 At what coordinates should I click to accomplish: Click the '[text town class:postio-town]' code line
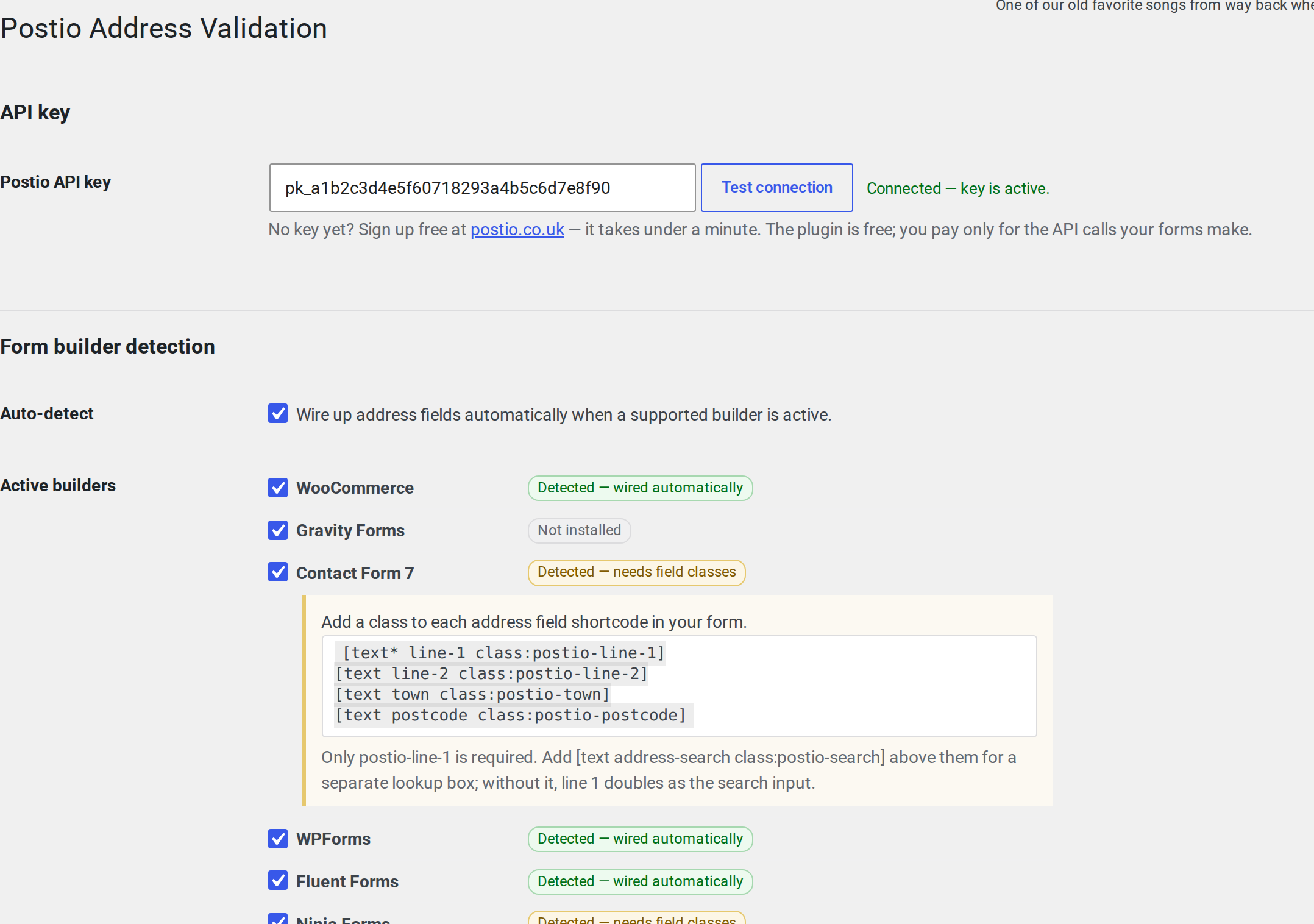tap(472, 694)
